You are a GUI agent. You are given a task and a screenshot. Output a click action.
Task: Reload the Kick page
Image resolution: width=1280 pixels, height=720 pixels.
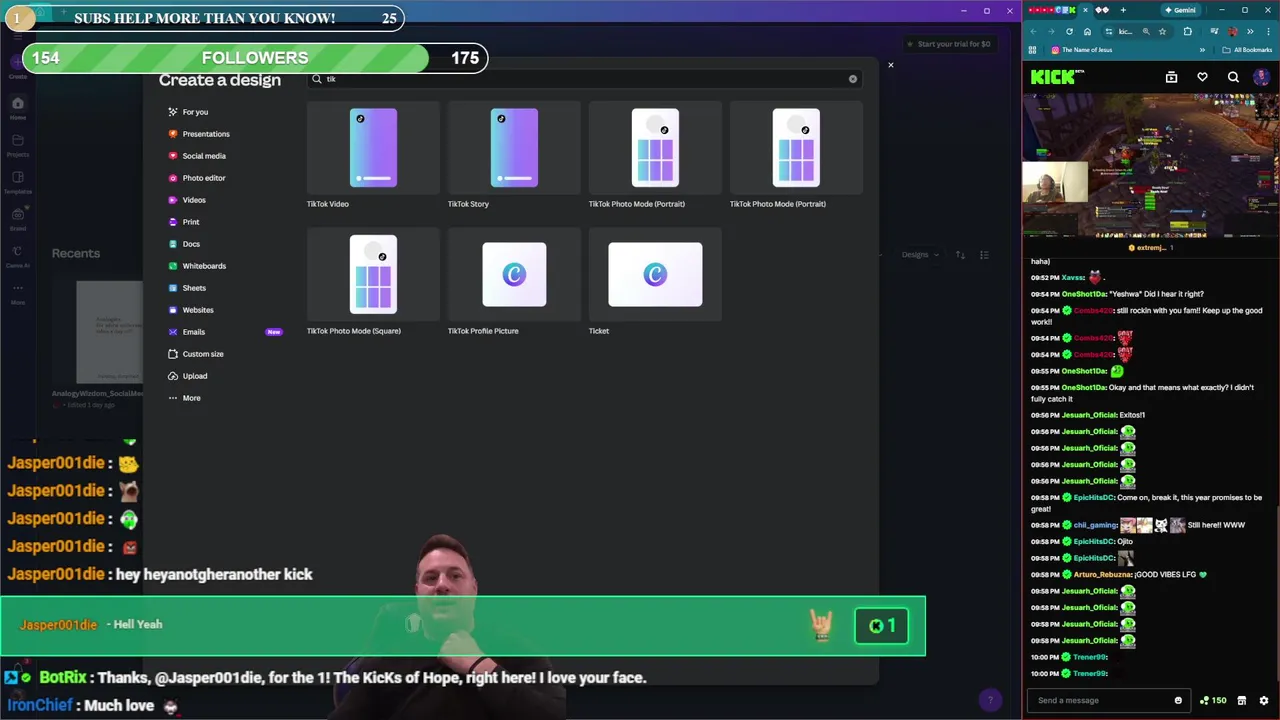1069,31
